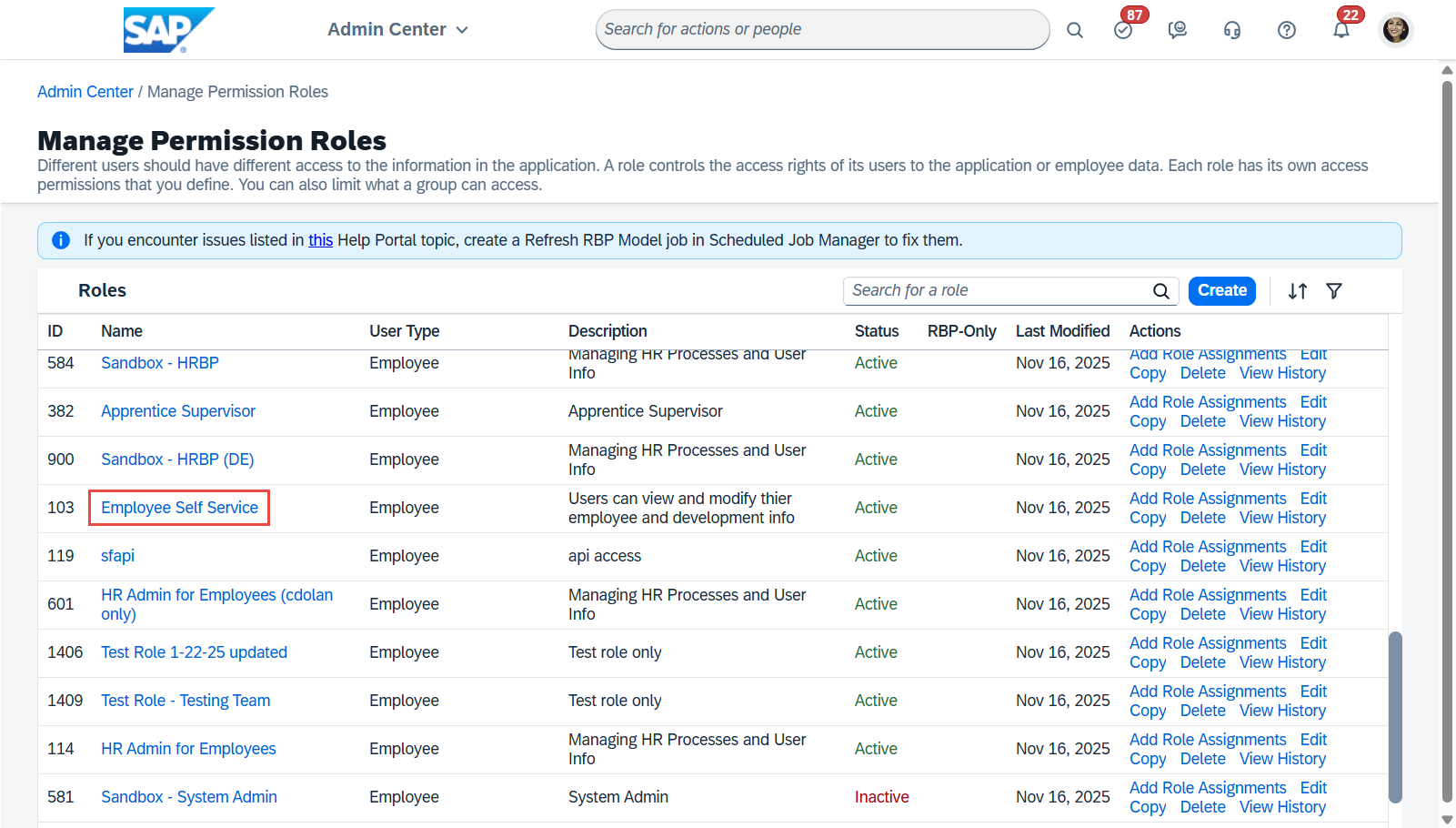The width and height of the screenshot is (1456, 828).
Task: Click View History for Sandbox - System Admin
Action: point(1282,807)
